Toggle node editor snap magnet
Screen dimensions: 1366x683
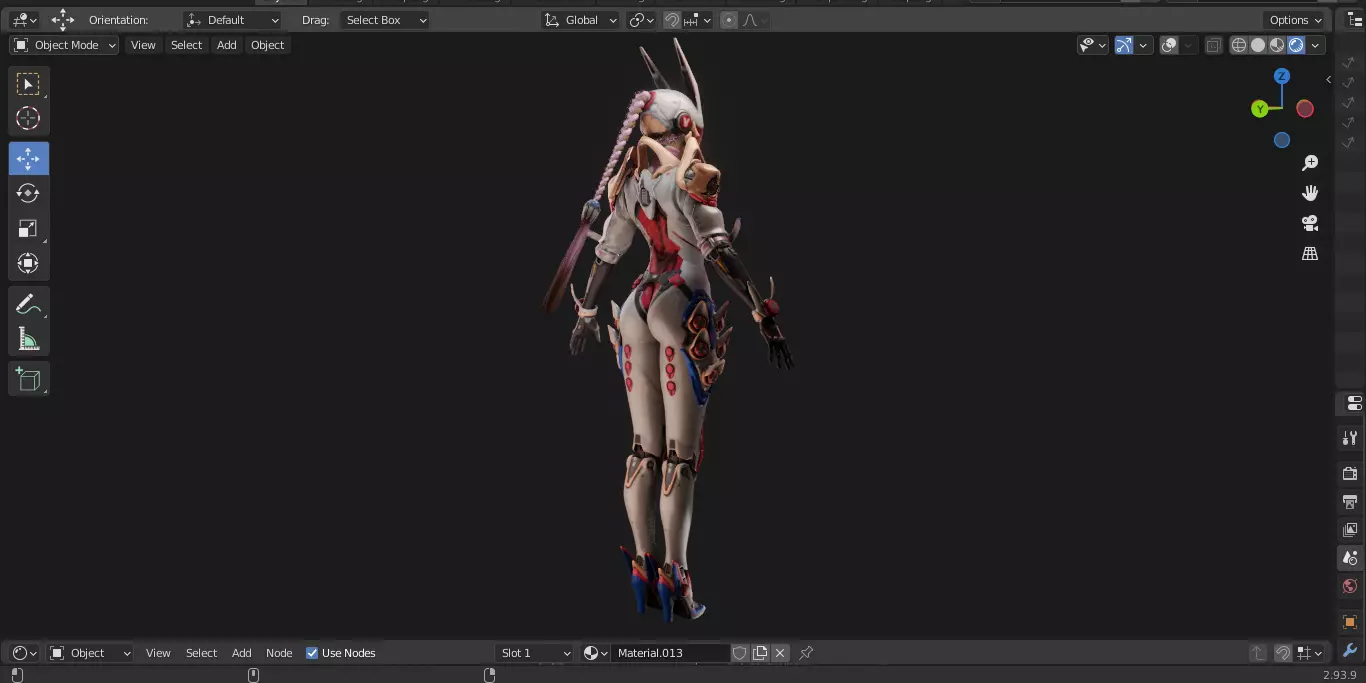(1283, 653)
